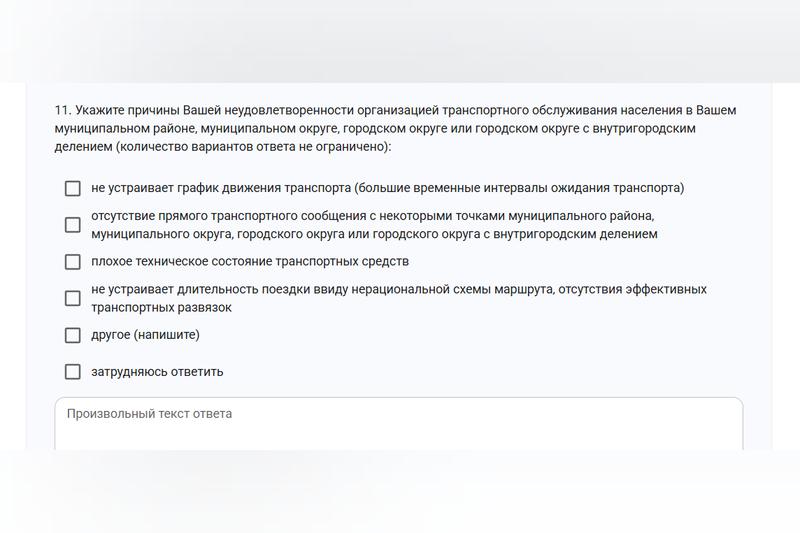The height and width of the screenshot is (533, 800).
Task: Enable the poor technical condition of vehicles checkbox
Action: [73, 262]
